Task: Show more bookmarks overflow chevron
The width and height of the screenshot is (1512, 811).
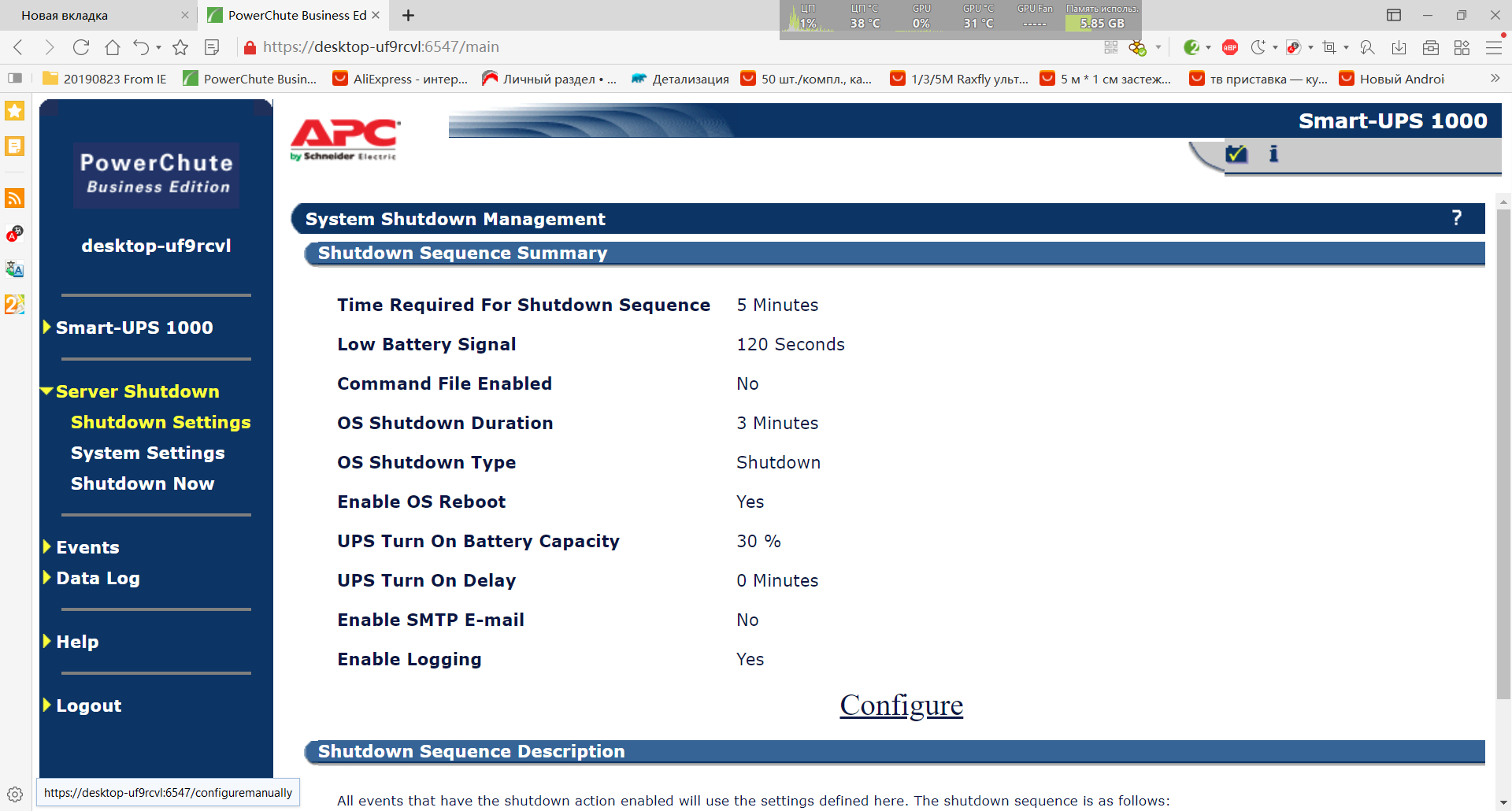Action: pos(1495,79)
